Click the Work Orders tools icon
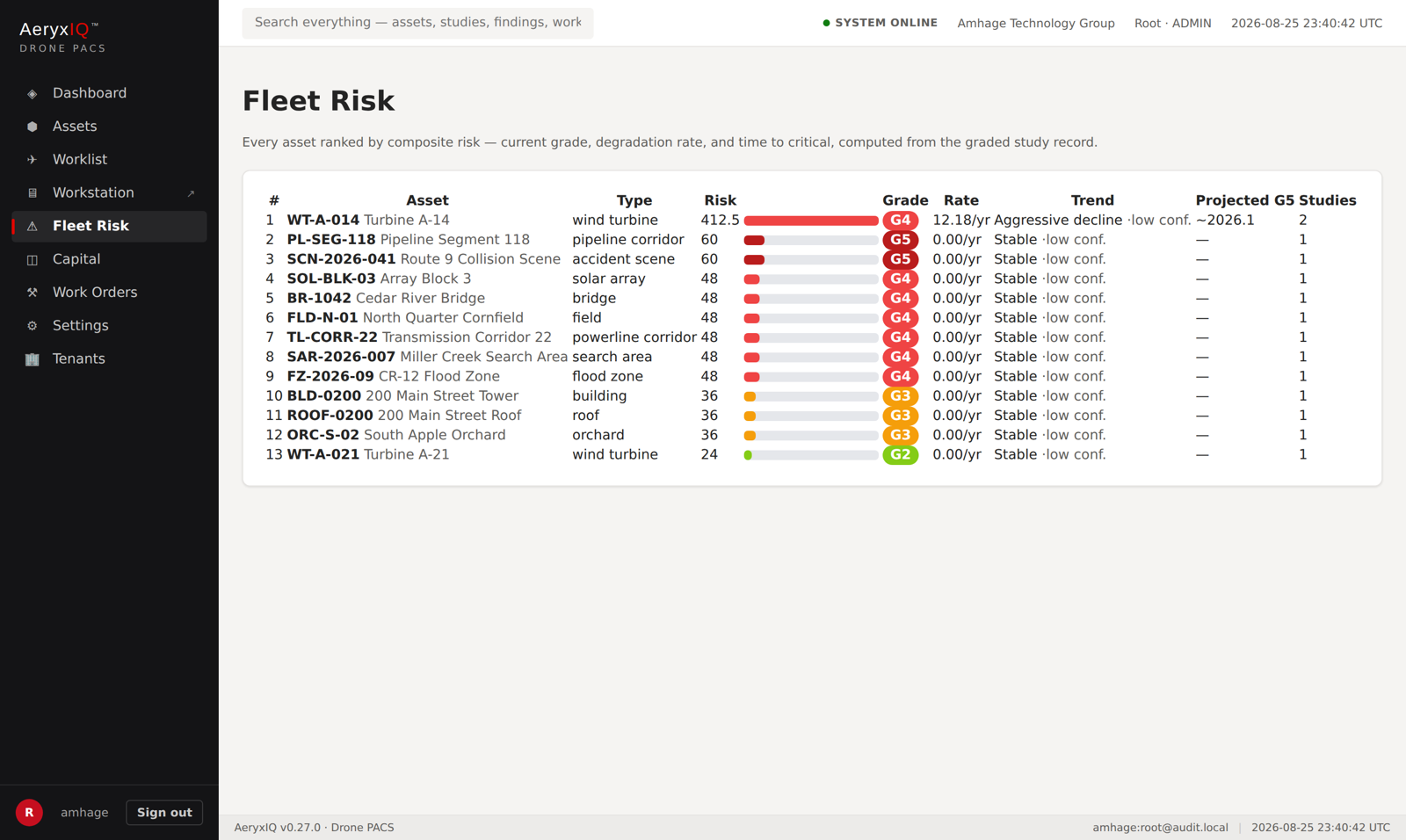The image size is (1406, 840). 33,293
